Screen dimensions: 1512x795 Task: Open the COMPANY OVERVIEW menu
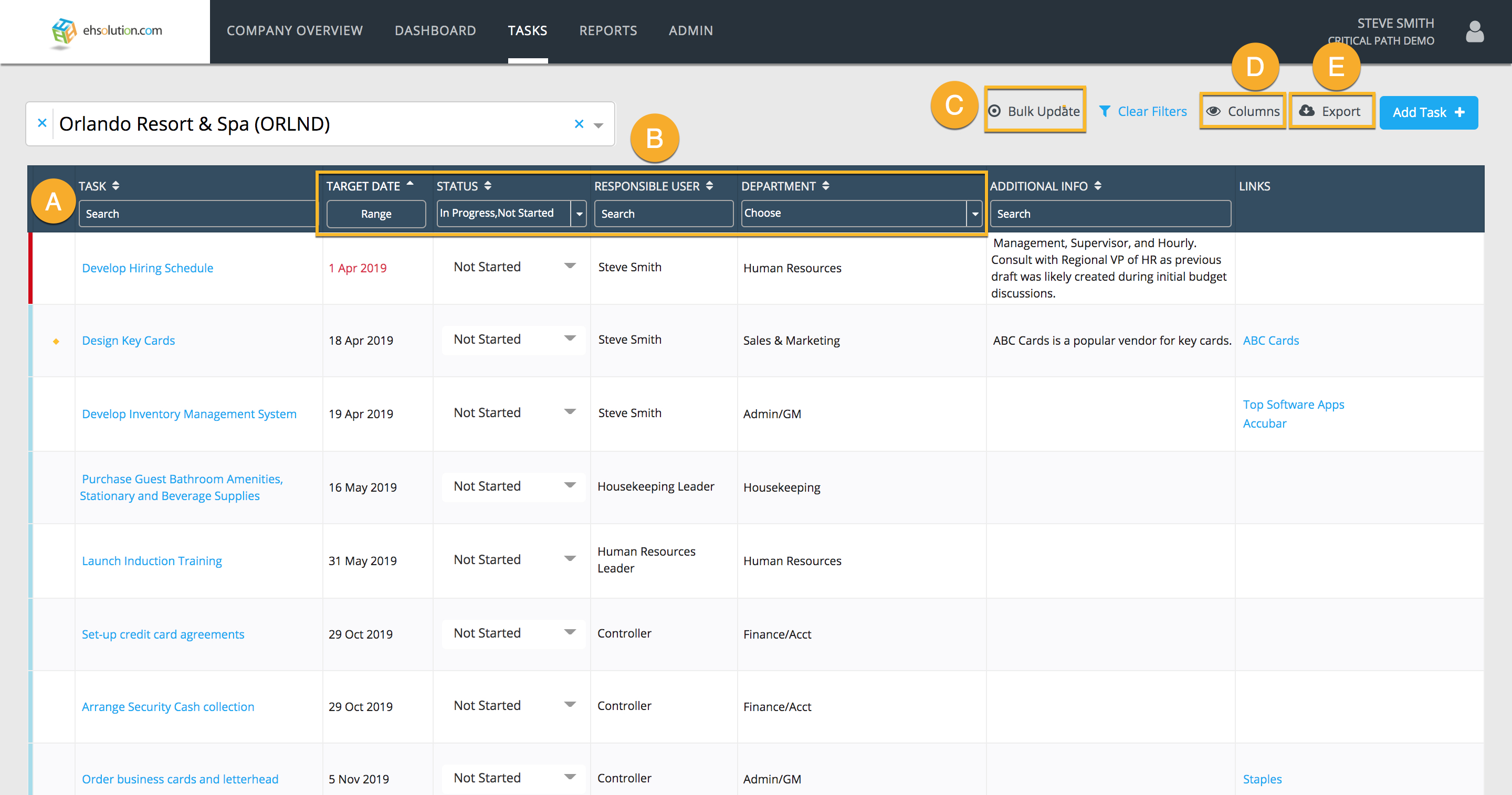(295, 30)
